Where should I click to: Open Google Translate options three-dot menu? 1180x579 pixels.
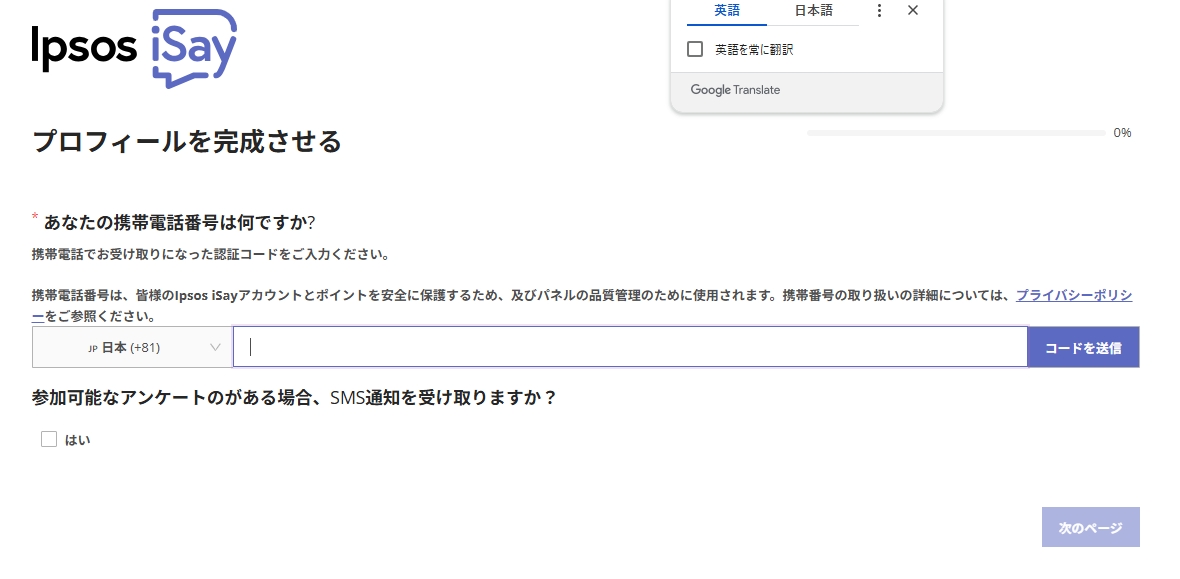[879, 11]
